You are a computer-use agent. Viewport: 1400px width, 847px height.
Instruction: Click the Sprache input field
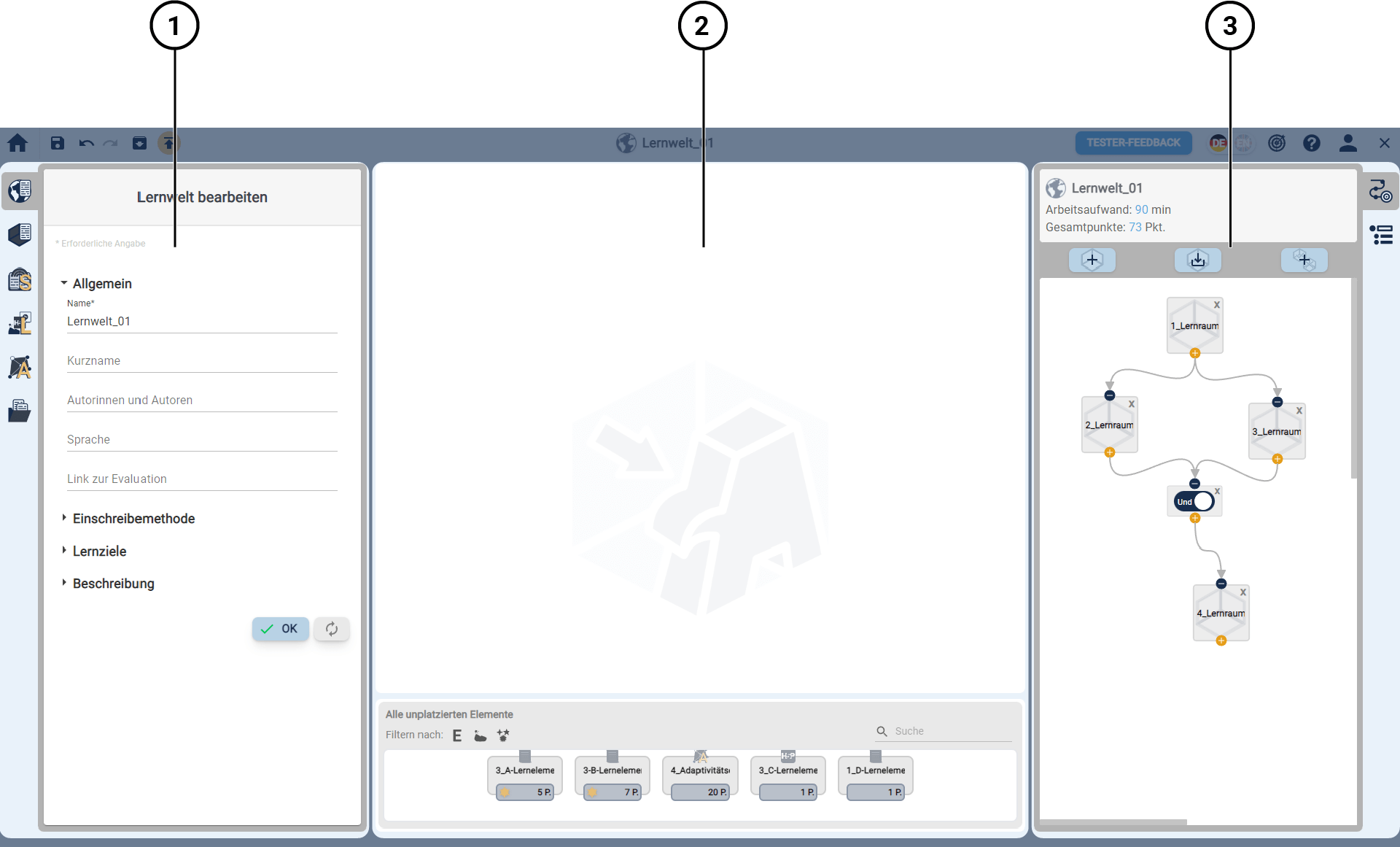click(x=202, y=440)
